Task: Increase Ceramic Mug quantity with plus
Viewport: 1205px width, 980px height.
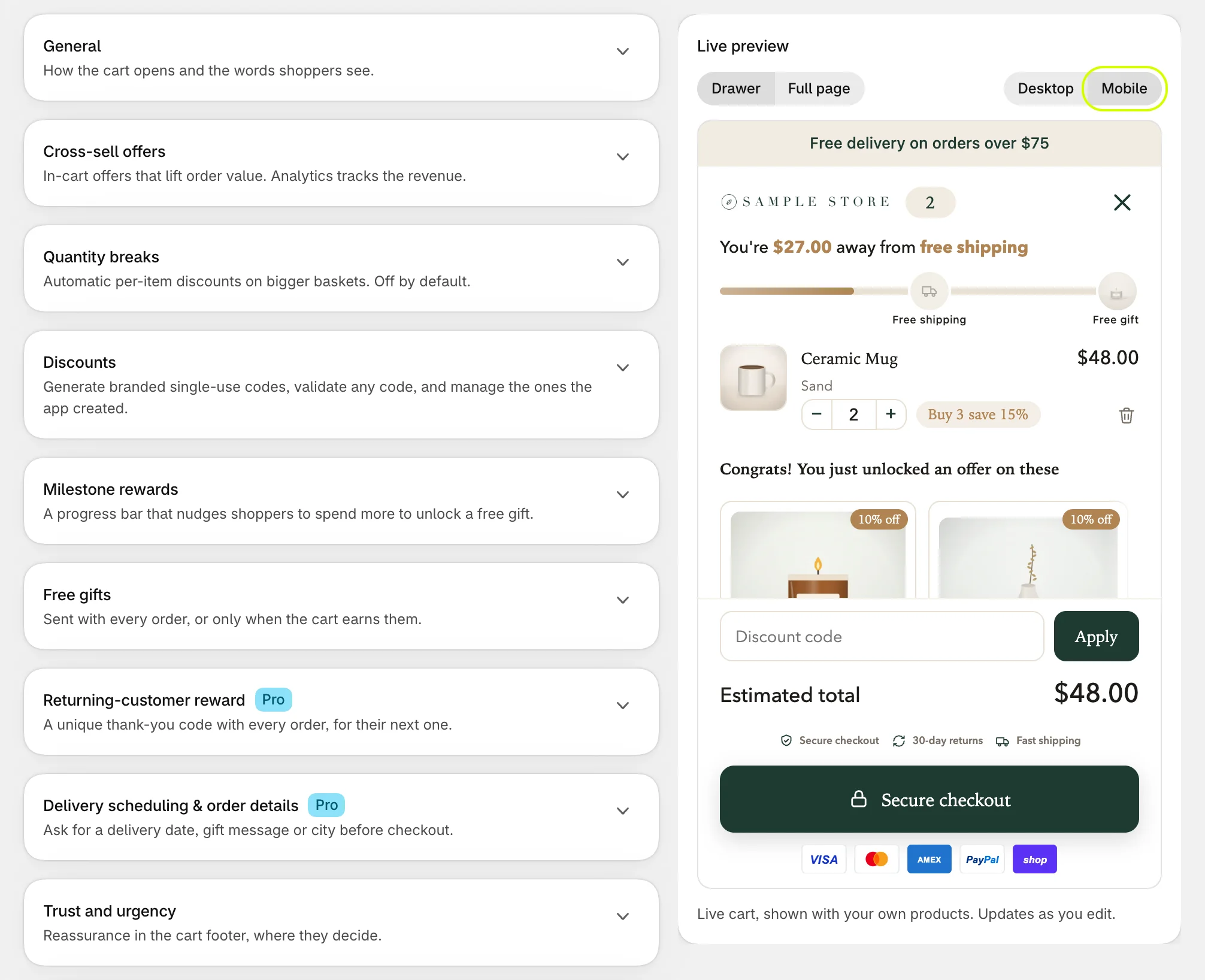Action: [891, 414]
